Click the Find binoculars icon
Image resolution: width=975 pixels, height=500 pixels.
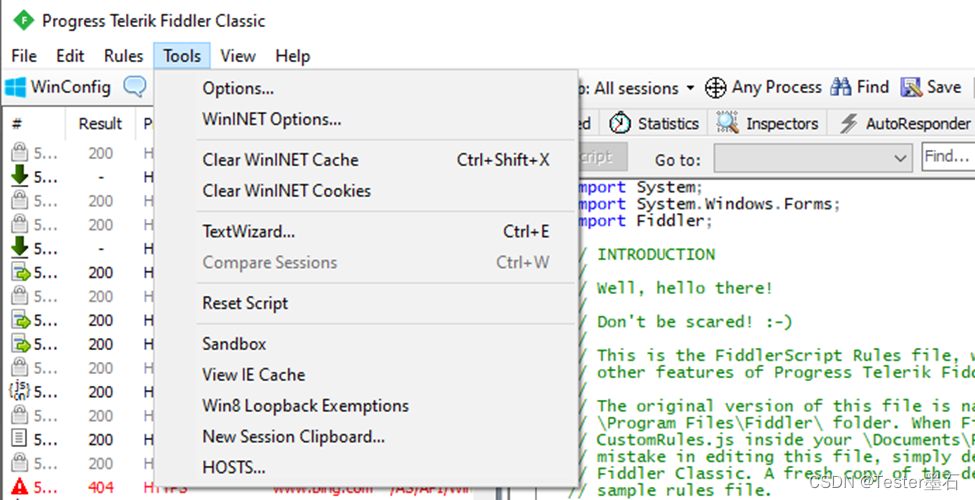(841, 87)
